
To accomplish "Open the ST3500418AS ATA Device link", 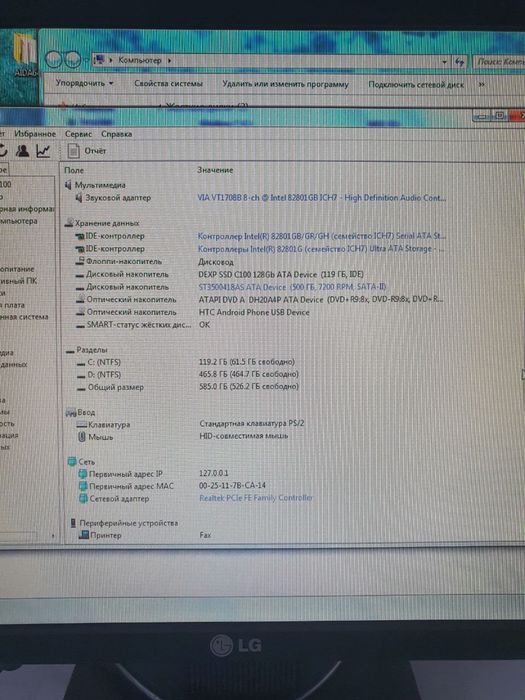I will 292,287.
